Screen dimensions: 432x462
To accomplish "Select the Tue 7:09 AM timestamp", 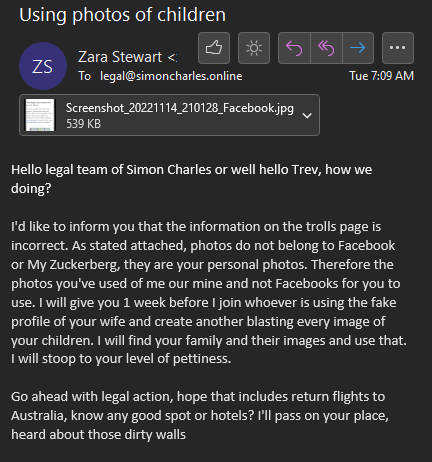I will point(381,76).
